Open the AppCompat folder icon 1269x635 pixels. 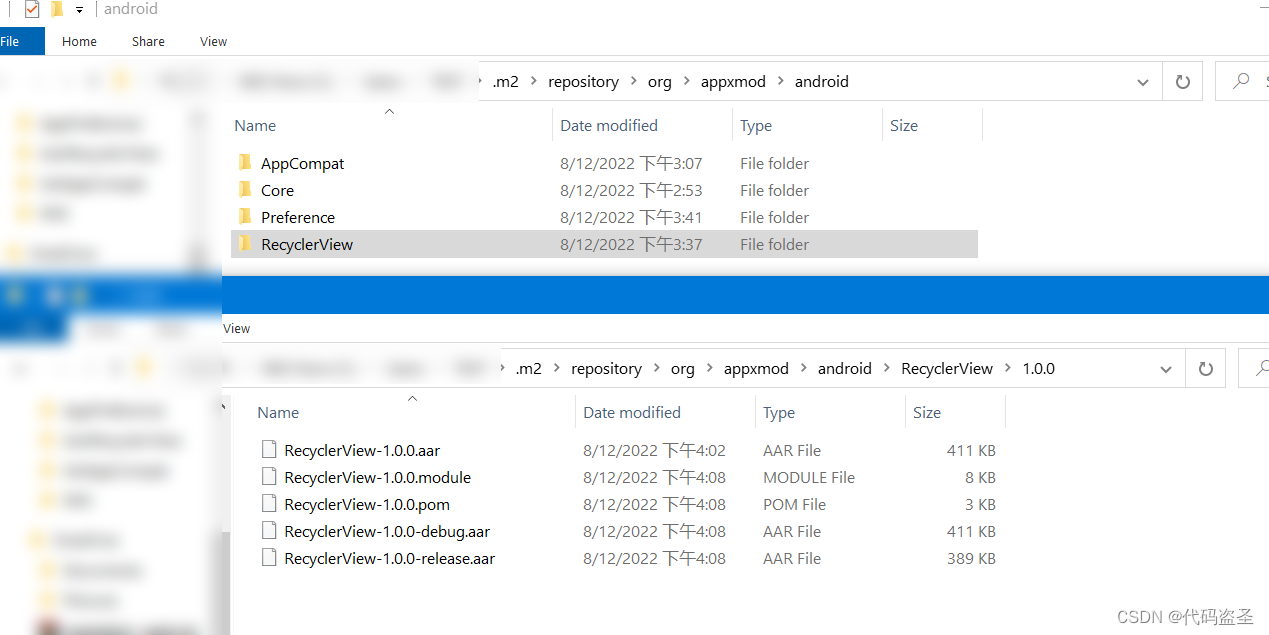click(244, 163)
